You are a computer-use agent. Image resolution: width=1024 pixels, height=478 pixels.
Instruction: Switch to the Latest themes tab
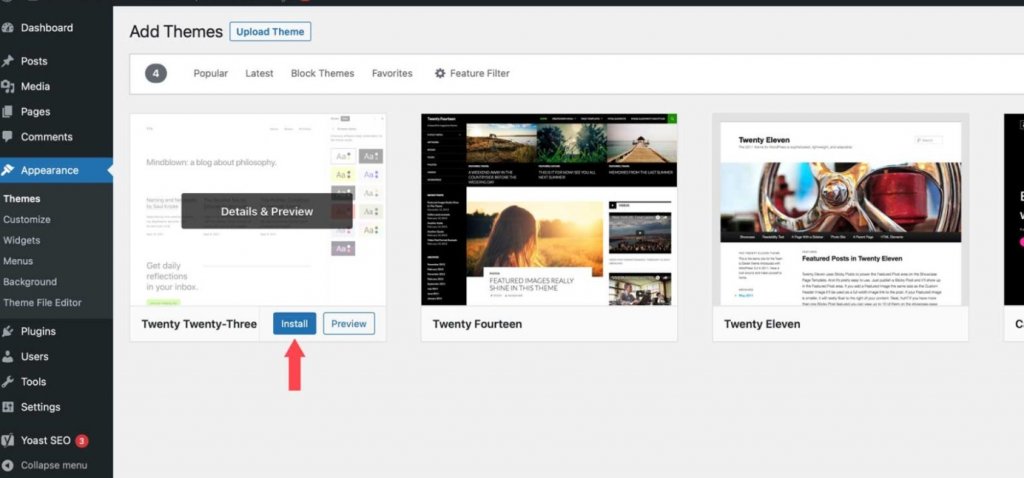coord(259,73)
